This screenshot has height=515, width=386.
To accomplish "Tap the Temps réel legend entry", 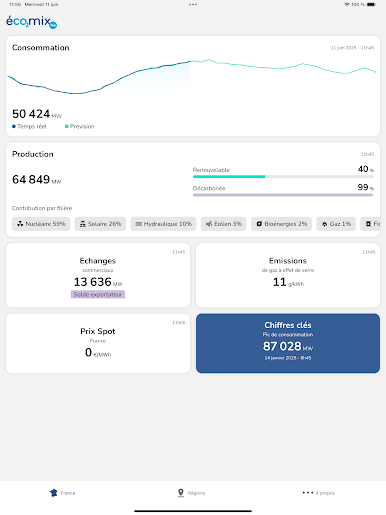I will (29, 126).
